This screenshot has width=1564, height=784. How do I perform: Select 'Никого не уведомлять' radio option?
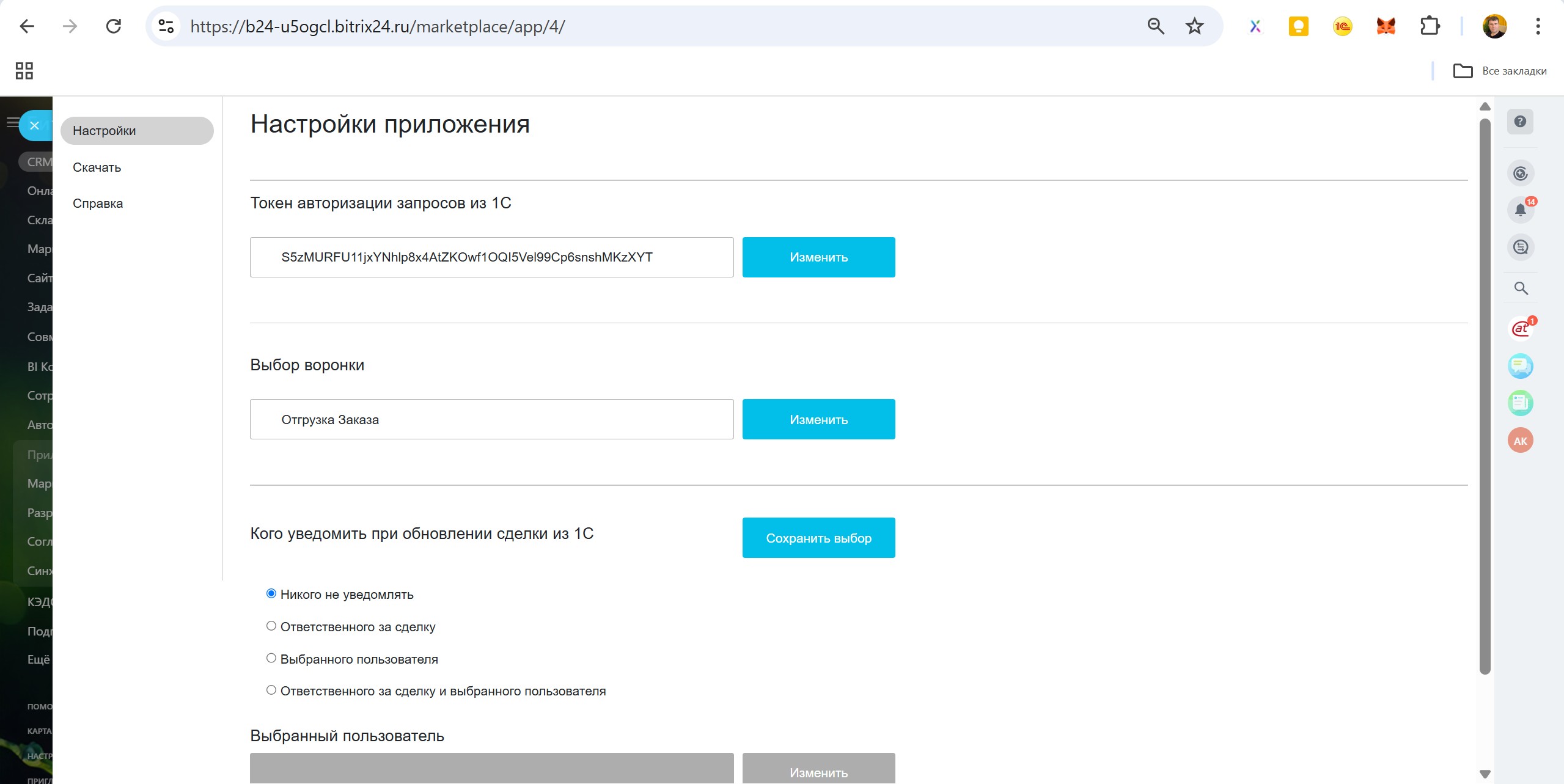tap(271, 594)
